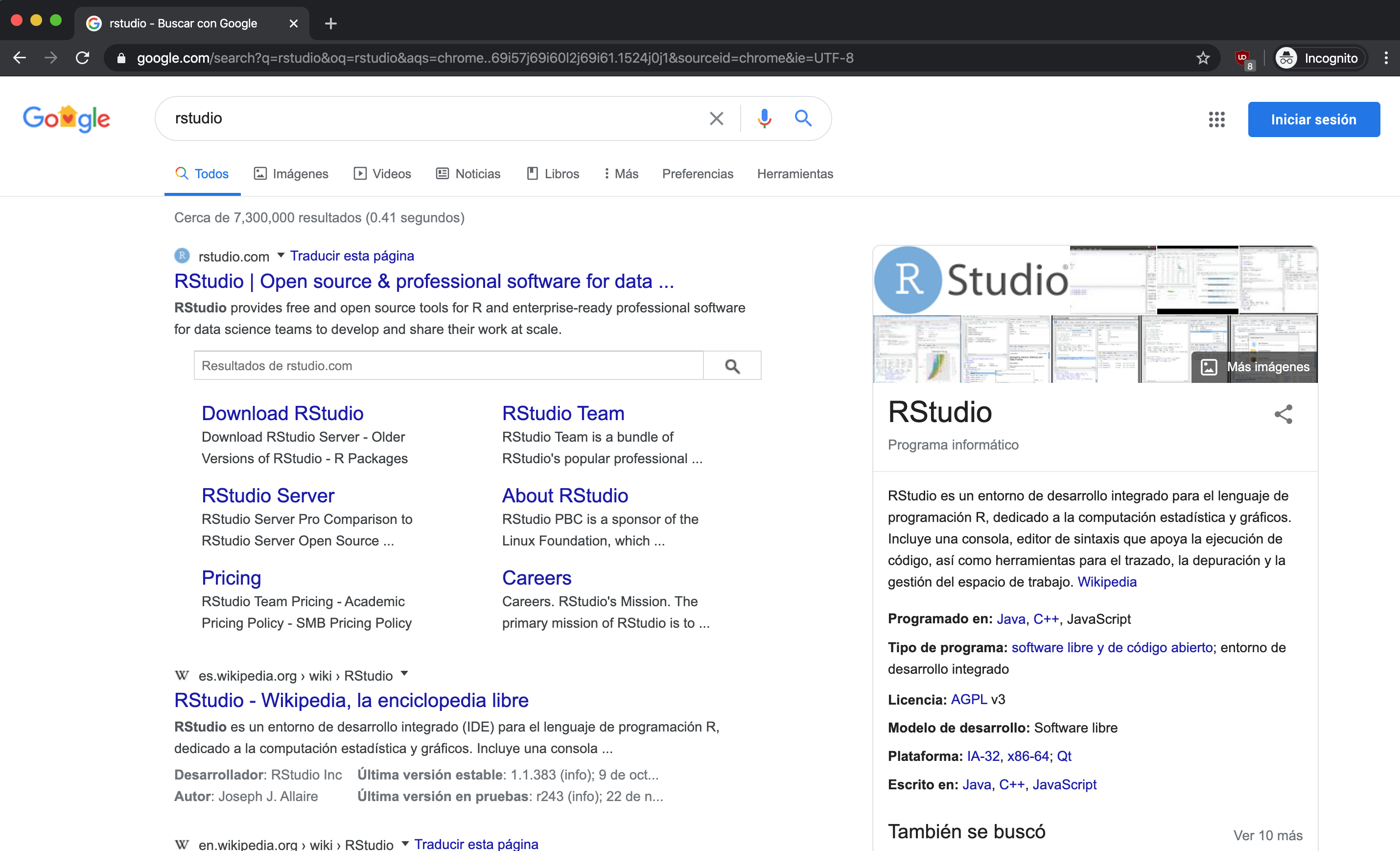The height and width of the screenshot is (851, 1400).
Task: Open Herramientas in the search menu
Action: tap(794, 173)
